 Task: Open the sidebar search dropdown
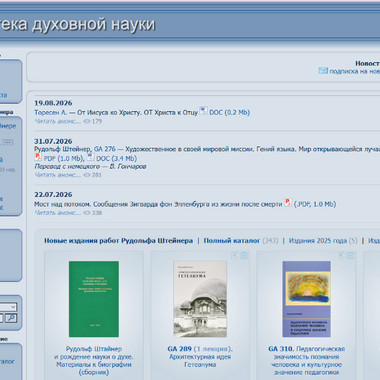(x=8, y=307)
